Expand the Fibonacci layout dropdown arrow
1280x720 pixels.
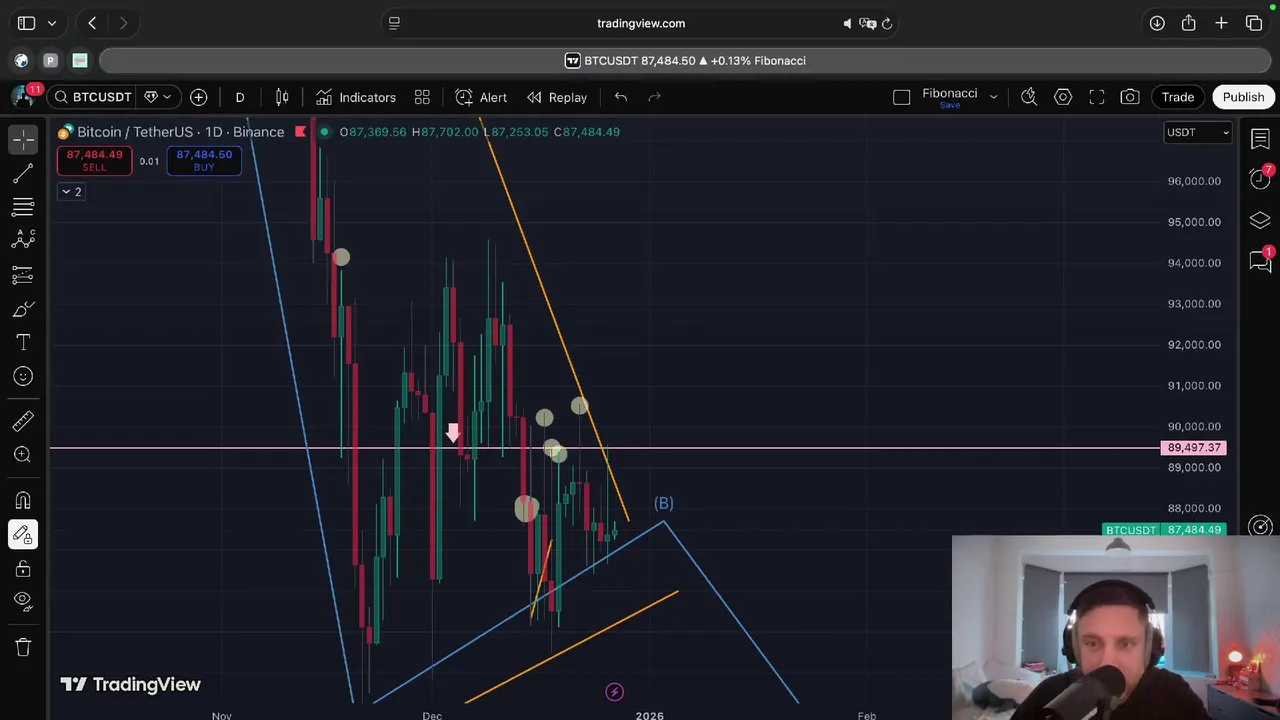993,97
